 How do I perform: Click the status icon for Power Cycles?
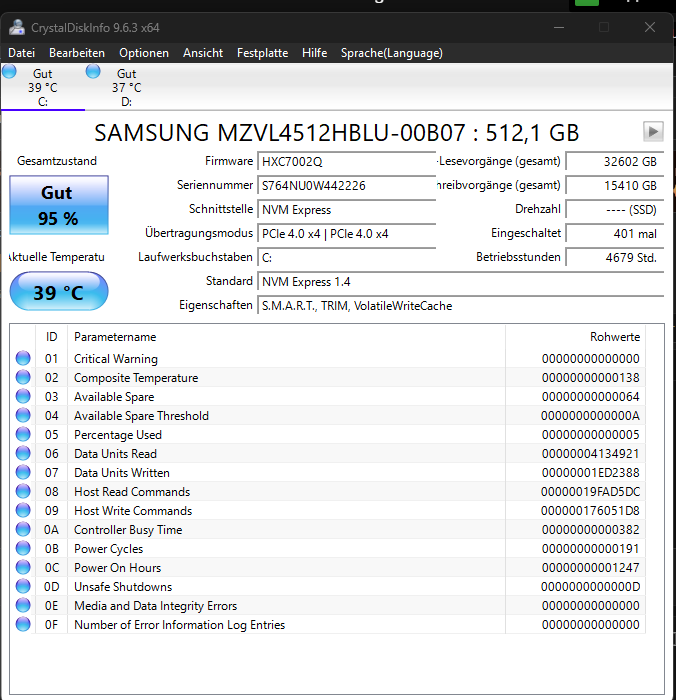[23, 548]
